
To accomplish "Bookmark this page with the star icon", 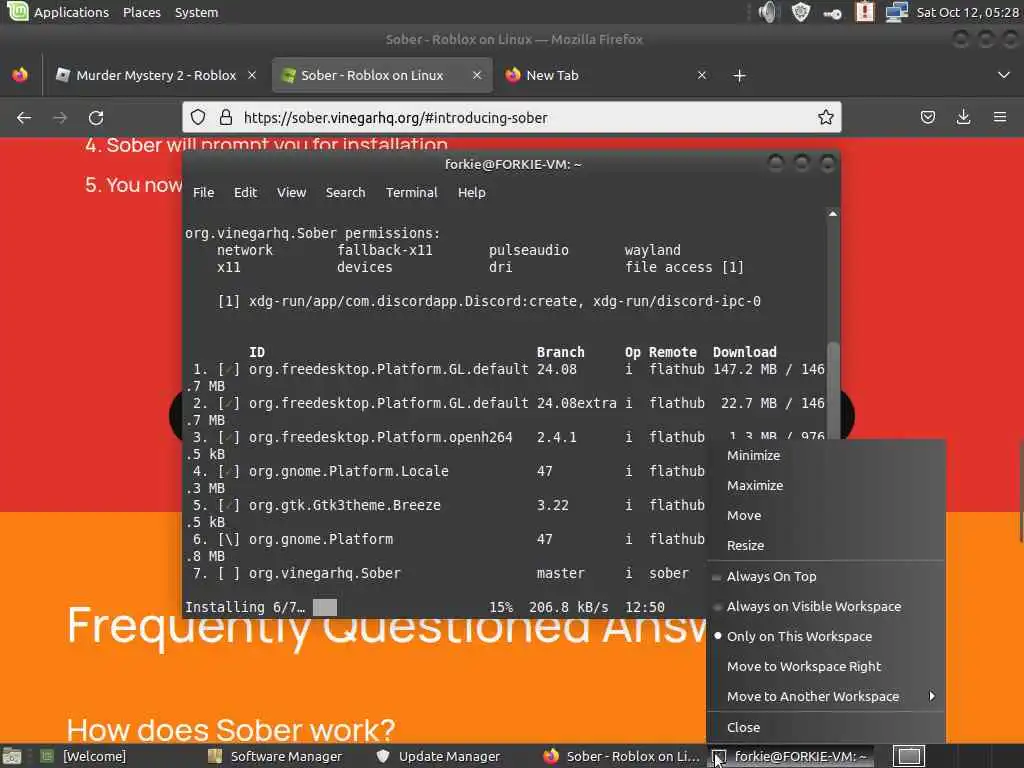I will 825,118.
